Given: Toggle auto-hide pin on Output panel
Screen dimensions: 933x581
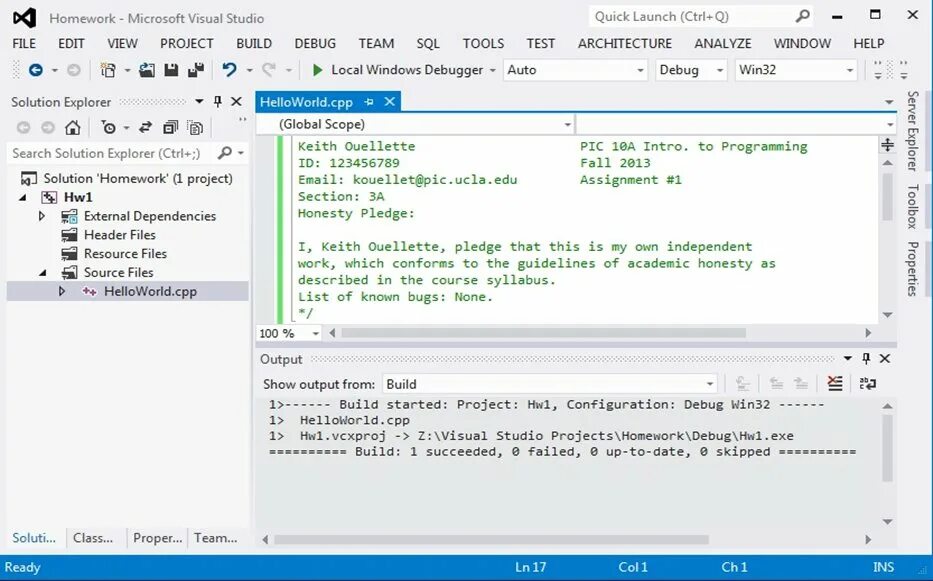Looking at the screenshot, I should (866, 358).
